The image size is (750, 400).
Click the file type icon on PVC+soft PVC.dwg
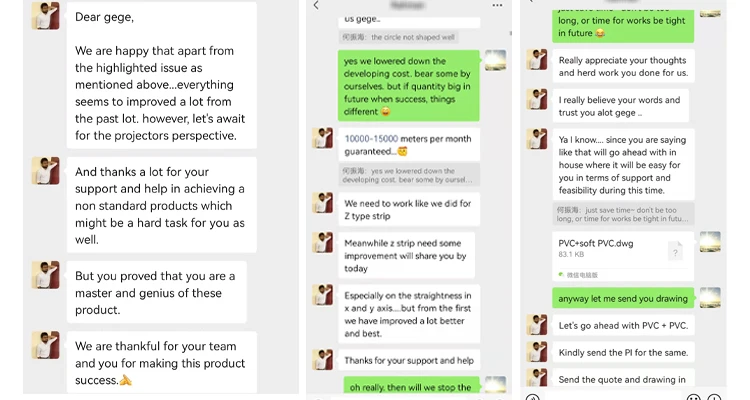675,252
